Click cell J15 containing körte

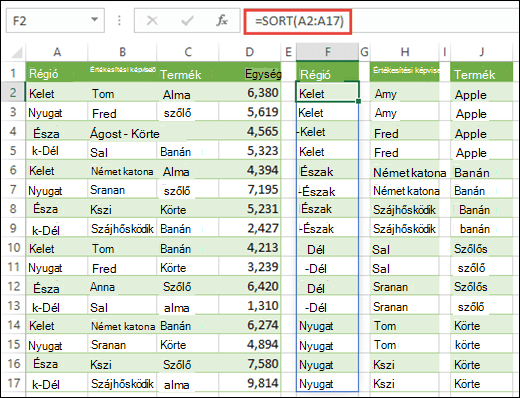click(x=481, y=344)
